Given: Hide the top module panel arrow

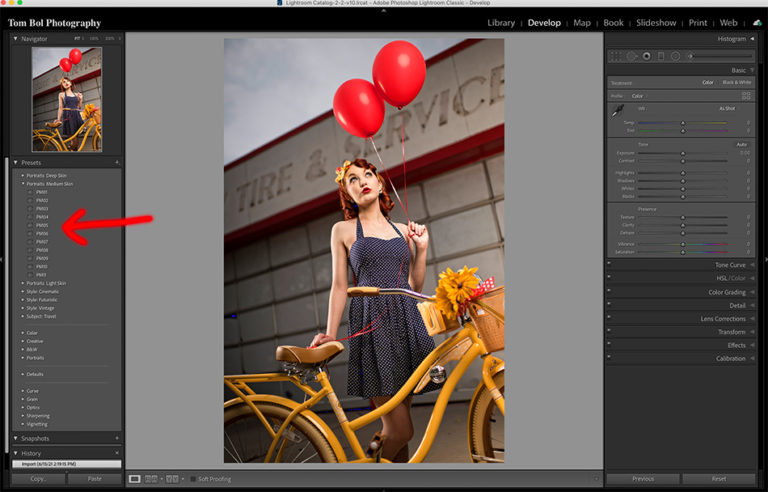Looking at the screenshot, I should point(384,10).
